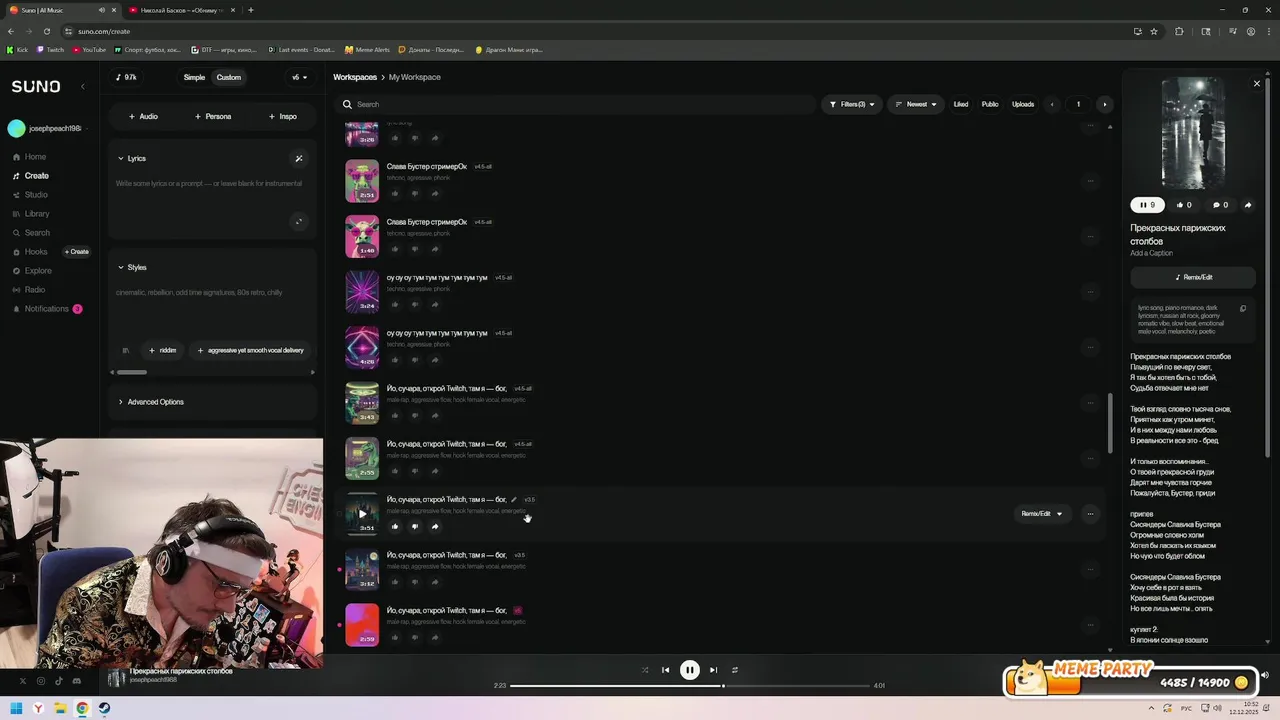This screenshot has height=720, width=1280.
Task: Add Inspo to the creation
Action: (282, 116)
